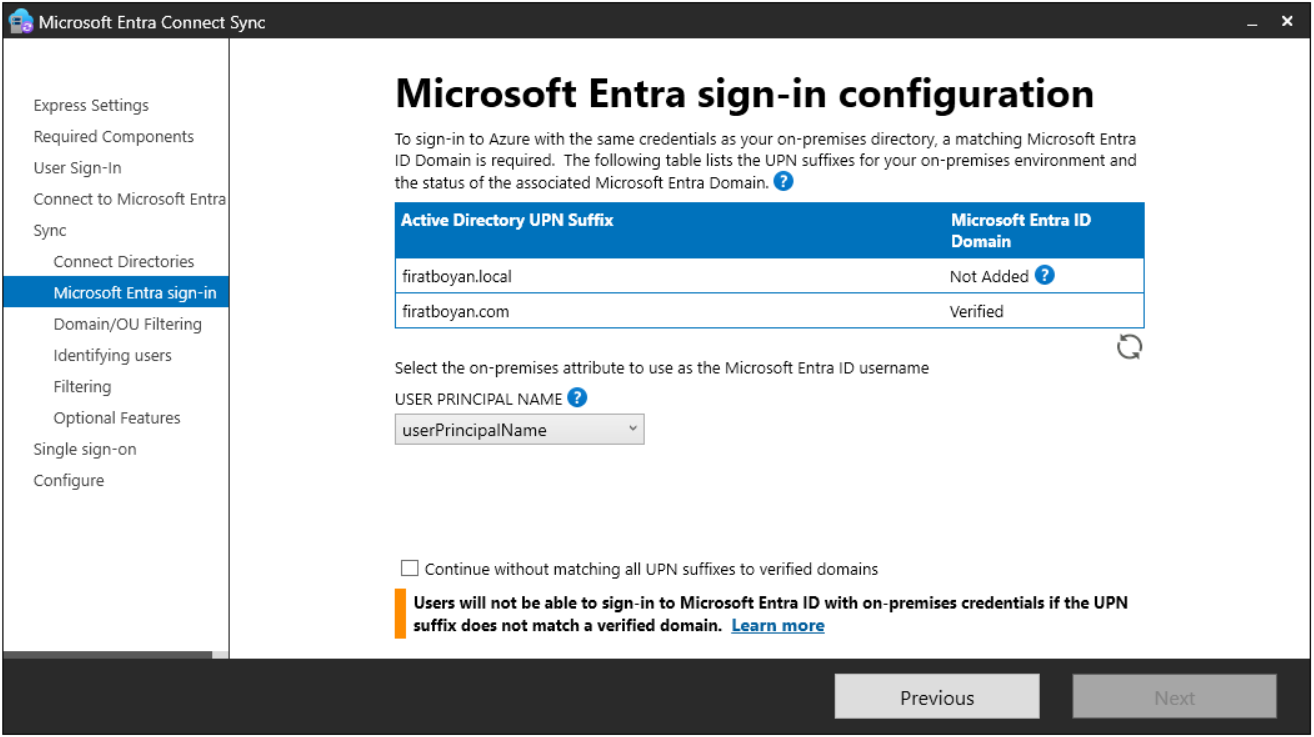Open the Learn more link
1314x737 pixels.
point(778,626)
